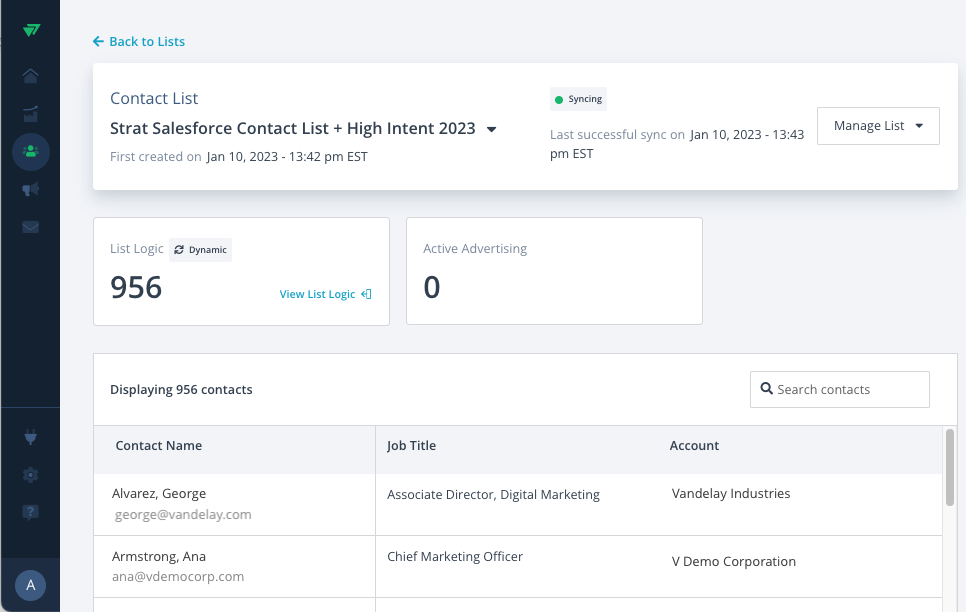Screen dimensions: 966x612
Task: Sort by Job Title column header
Action: [x=411, y=446]
